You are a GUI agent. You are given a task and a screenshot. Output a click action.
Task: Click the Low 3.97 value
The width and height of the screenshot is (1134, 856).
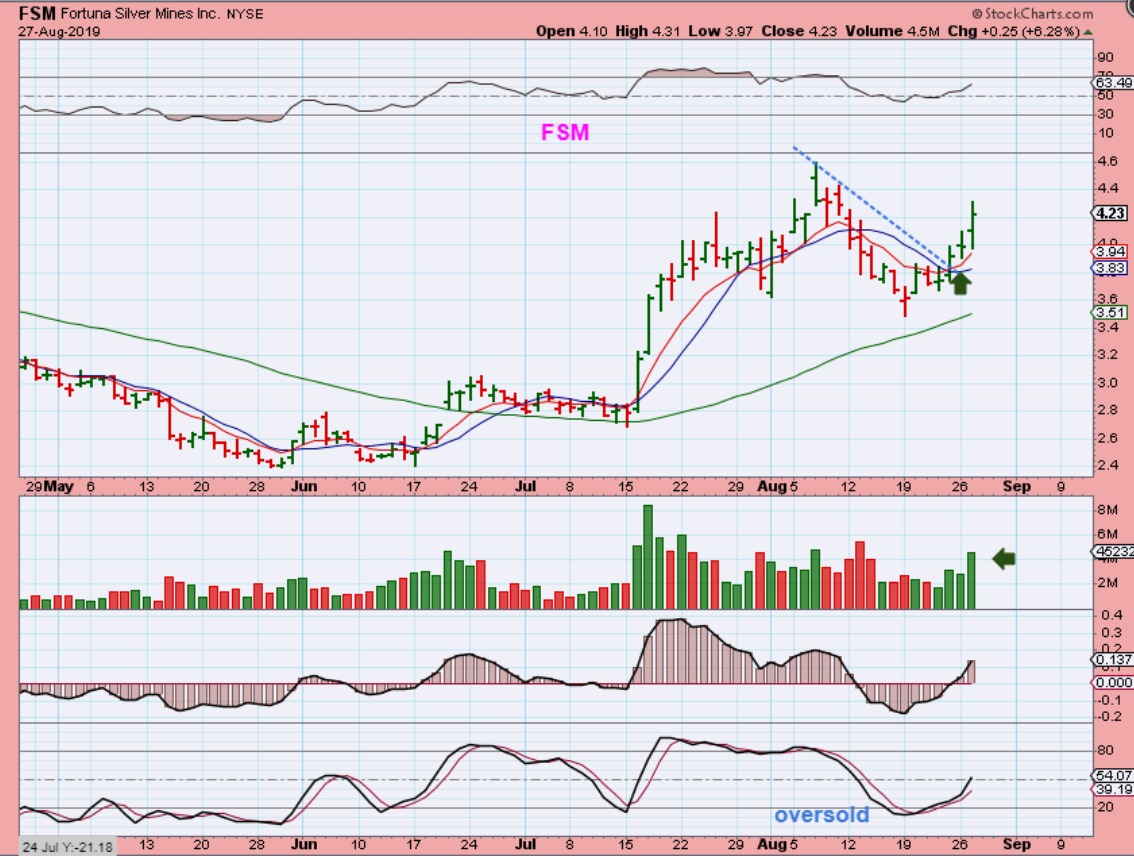click(720, 31)
